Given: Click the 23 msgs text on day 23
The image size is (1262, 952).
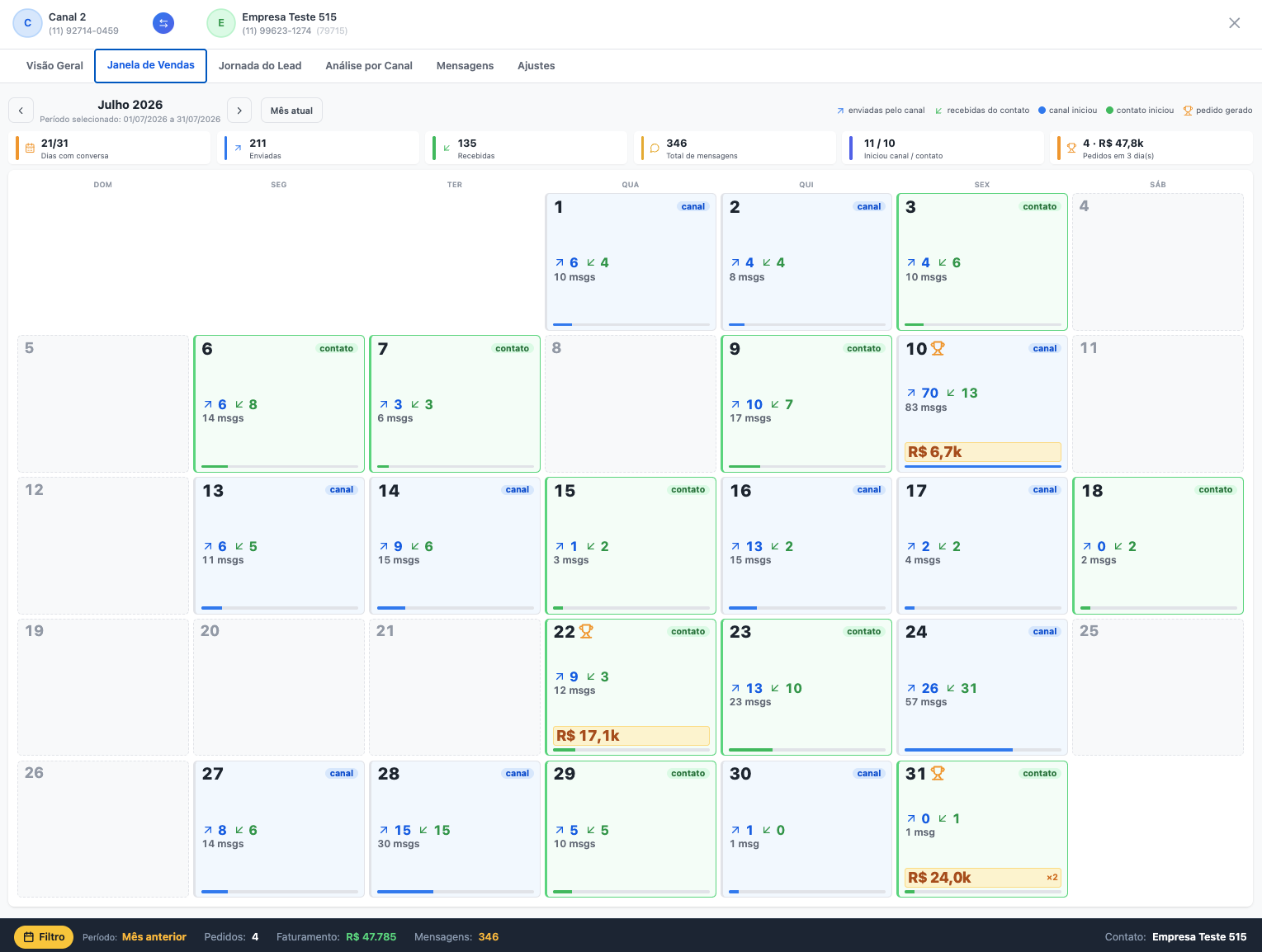Looking at the screenshot, I should coord(750,702).
